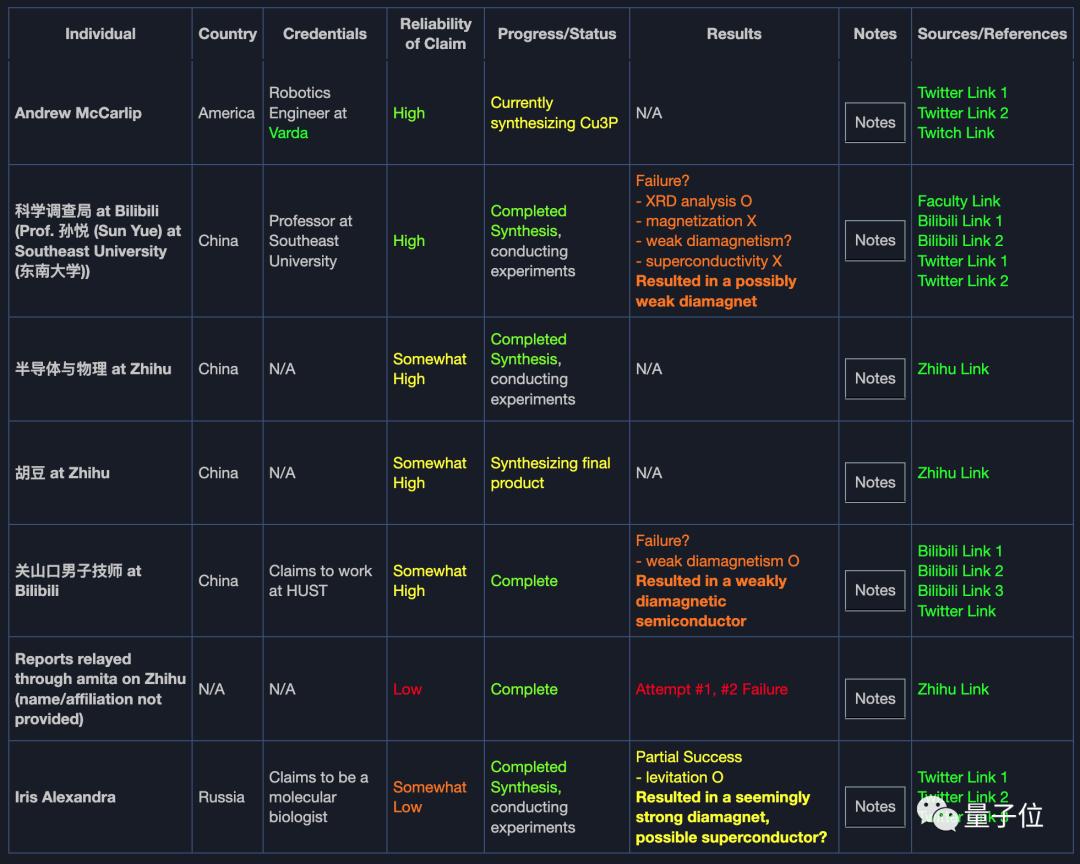The height and width of the screenshot is (864, 1080).
Task: Open Zhihu Link in 胡豆 row
Action: [953, 473]
